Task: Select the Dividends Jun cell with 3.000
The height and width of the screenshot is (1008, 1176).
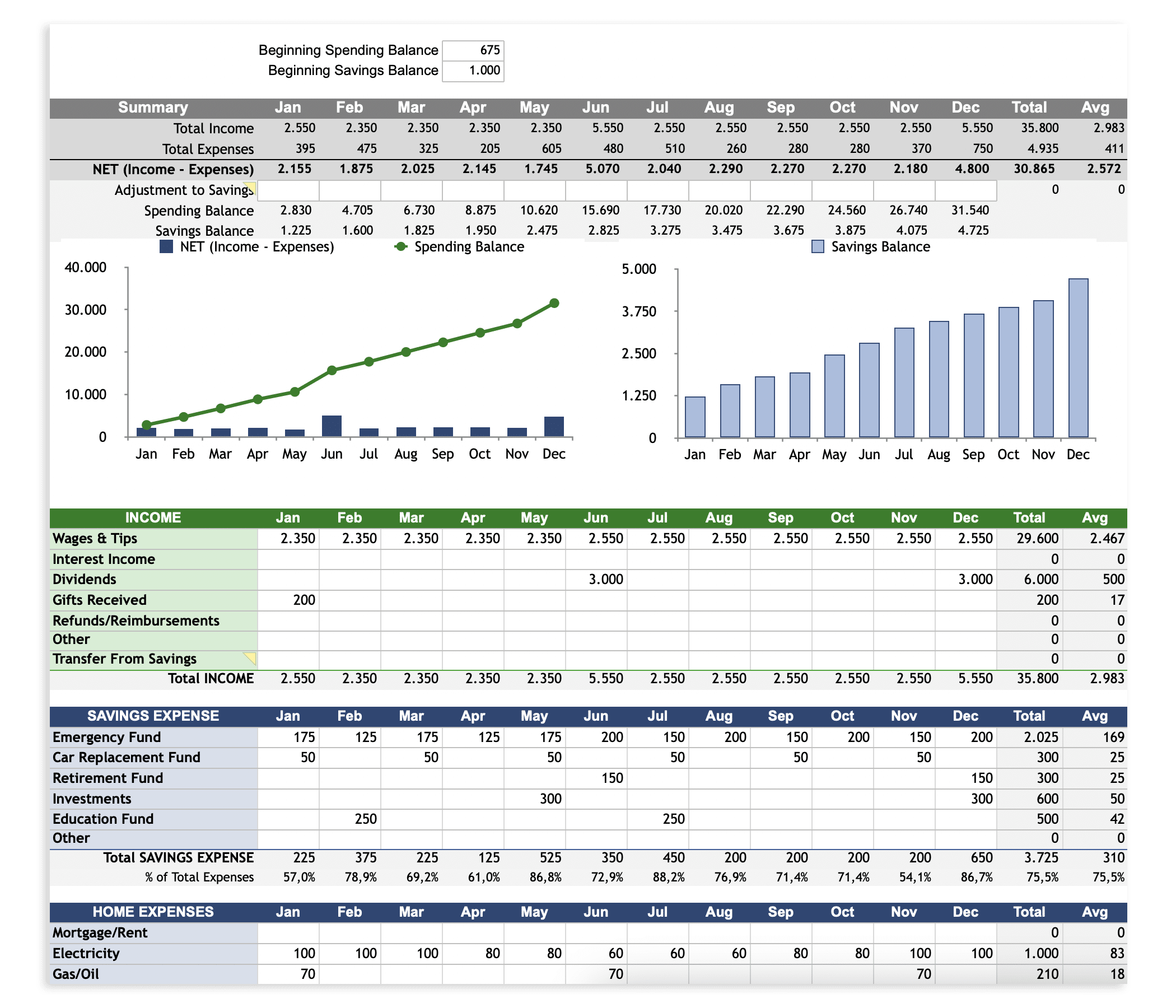Action: (x=596, y=580)
